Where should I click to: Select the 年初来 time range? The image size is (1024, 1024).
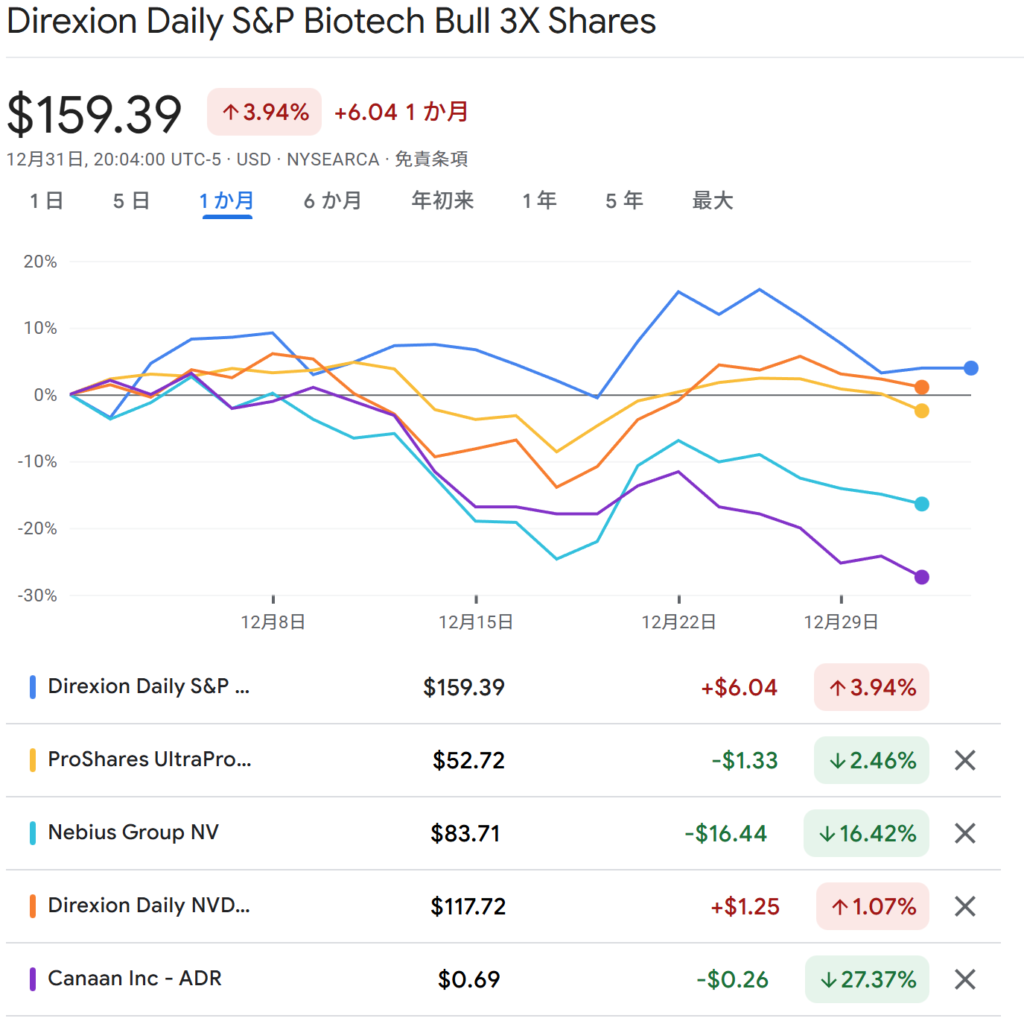[x=442, y=201]
